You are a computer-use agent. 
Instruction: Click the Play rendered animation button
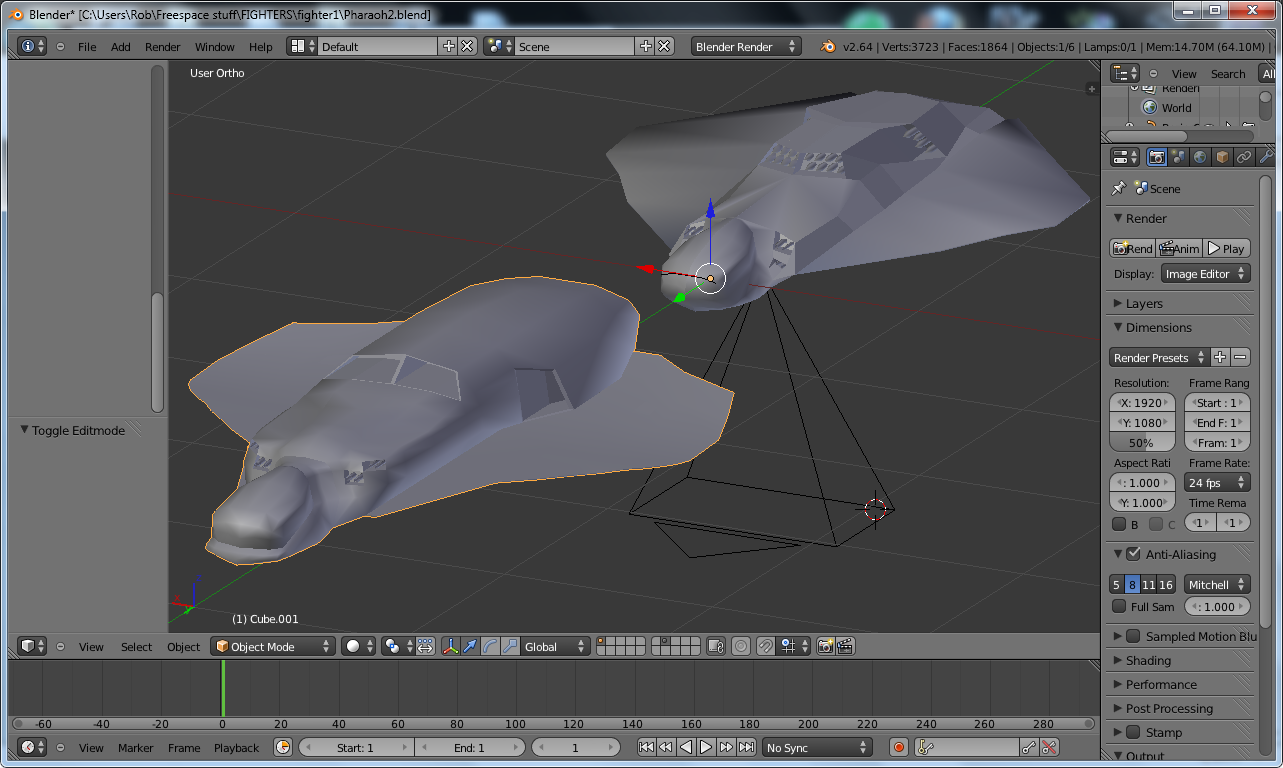1227,248
